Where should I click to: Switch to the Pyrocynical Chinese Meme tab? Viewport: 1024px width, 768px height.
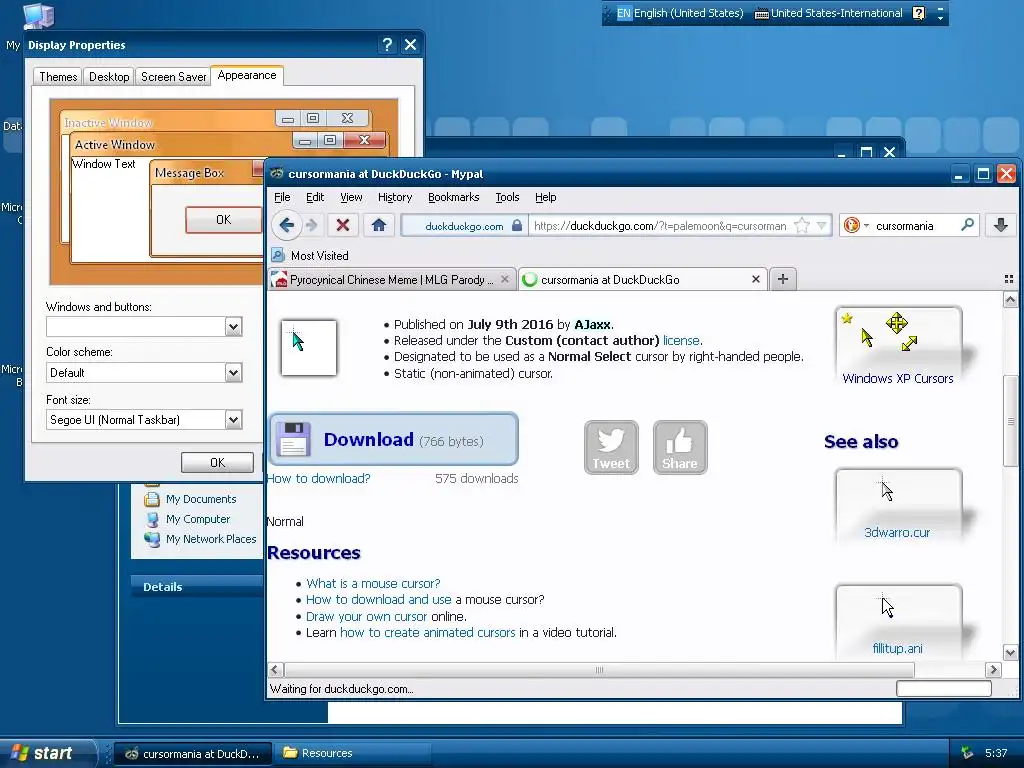pos(393,280)
